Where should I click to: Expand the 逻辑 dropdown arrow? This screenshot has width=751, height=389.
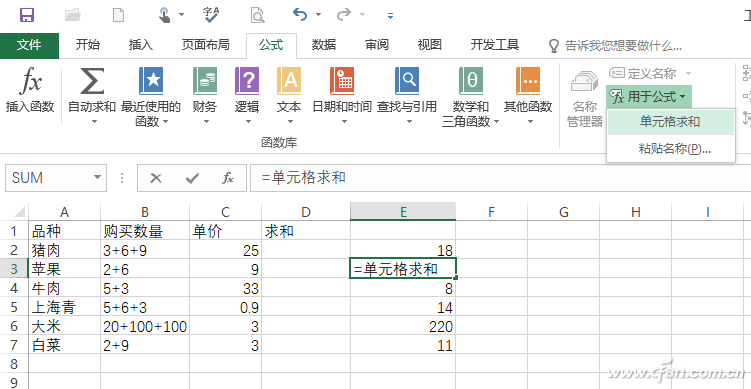(x=248, y=122)
